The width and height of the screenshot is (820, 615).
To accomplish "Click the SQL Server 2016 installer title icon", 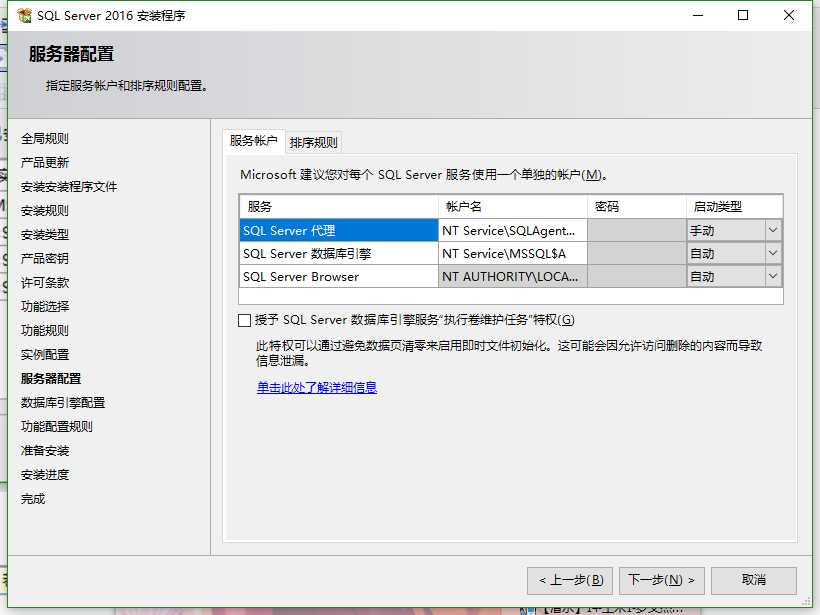I will 24,16.
